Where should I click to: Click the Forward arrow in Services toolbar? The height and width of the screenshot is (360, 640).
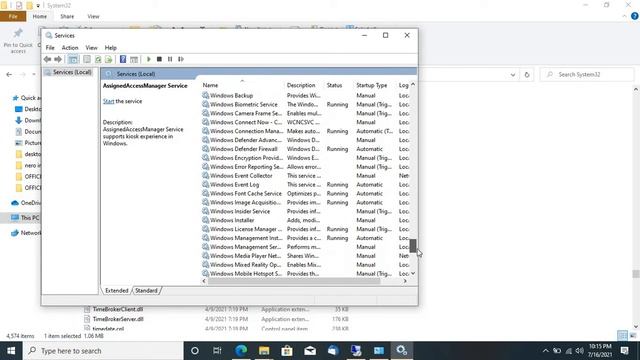point(58,59)
